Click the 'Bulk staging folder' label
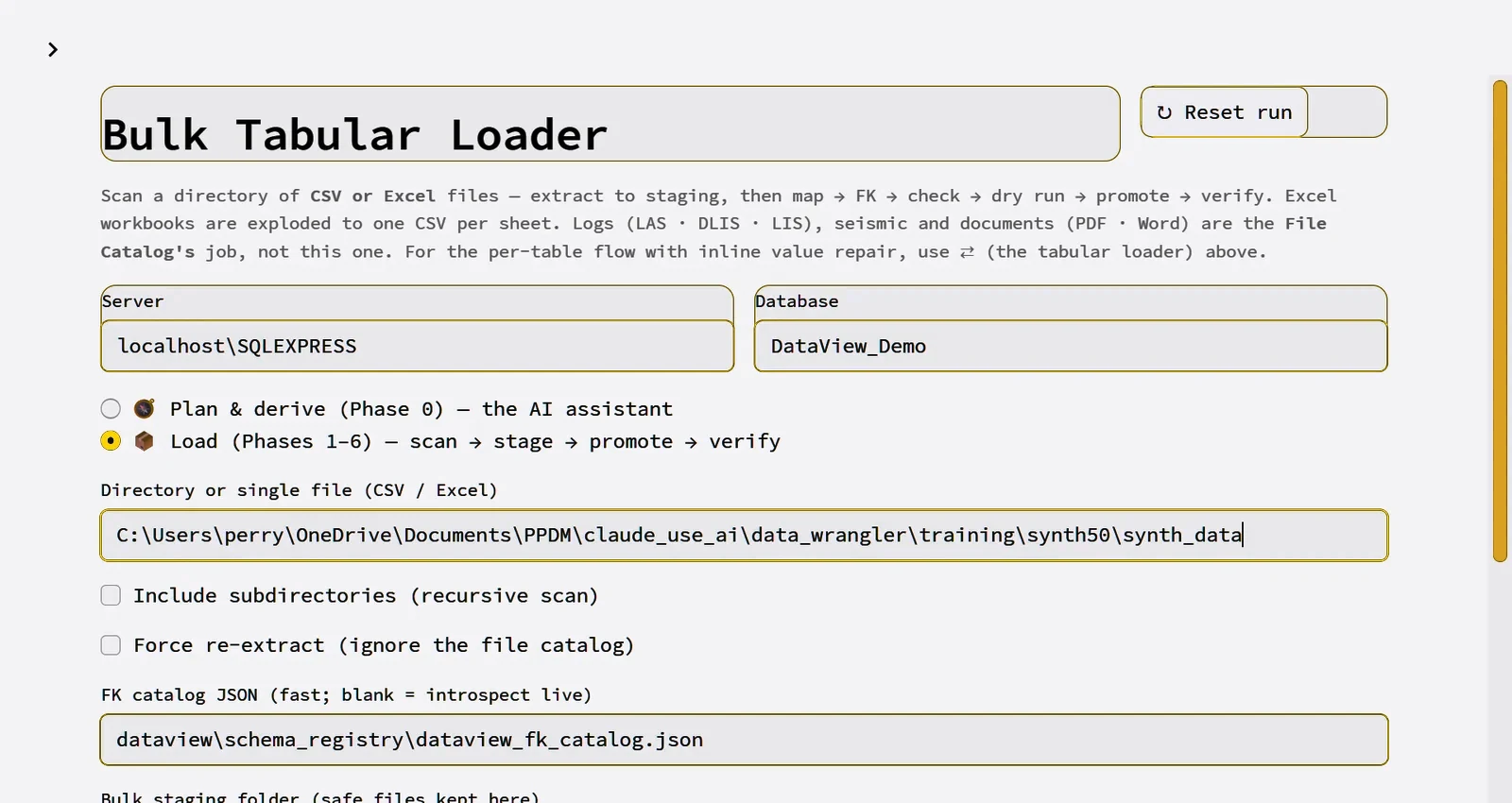Screen dimensions: 1512x803 pyautogui.click(x=320, y=796)
